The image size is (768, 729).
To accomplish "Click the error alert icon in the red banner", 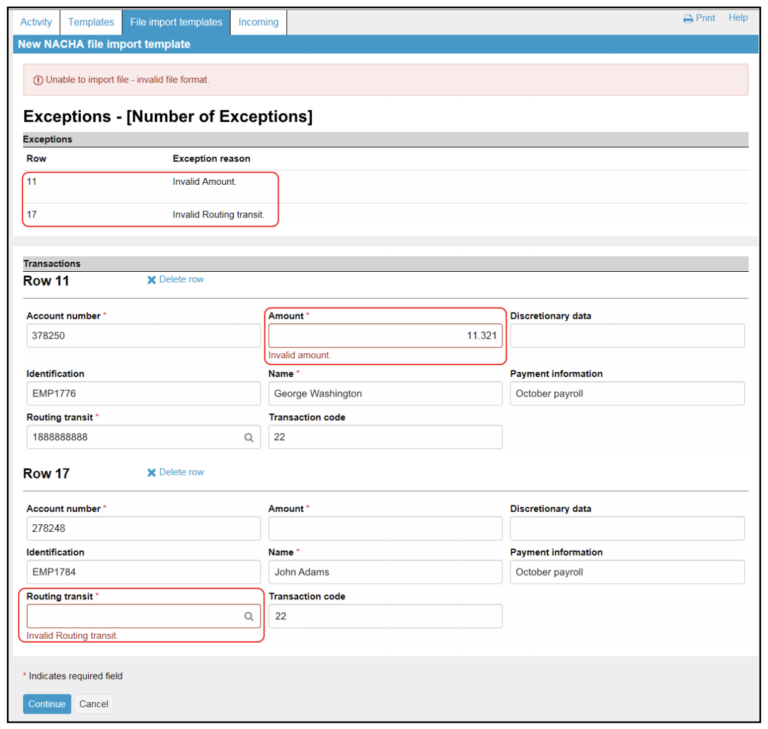I will pyautogui.click(x=38, y=80).
